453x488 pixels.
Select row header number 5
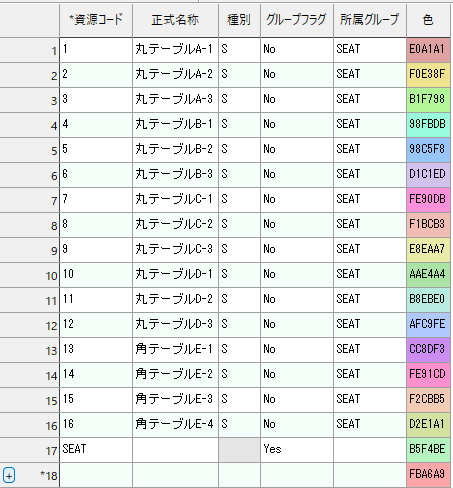(x=30, y=150)
